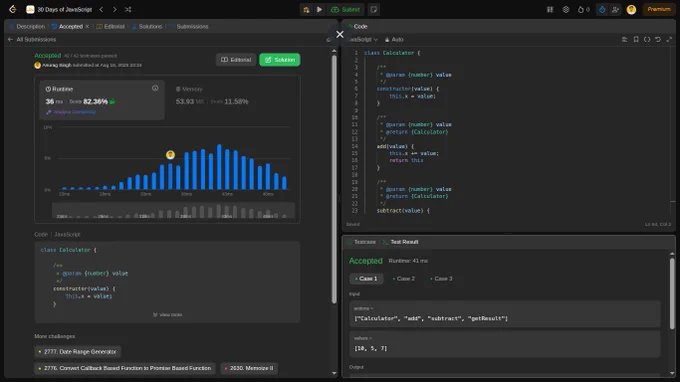Click the editor bookmark icon
Image resolution: width=680 pixels, height=382 pixels.
point(636,39)
